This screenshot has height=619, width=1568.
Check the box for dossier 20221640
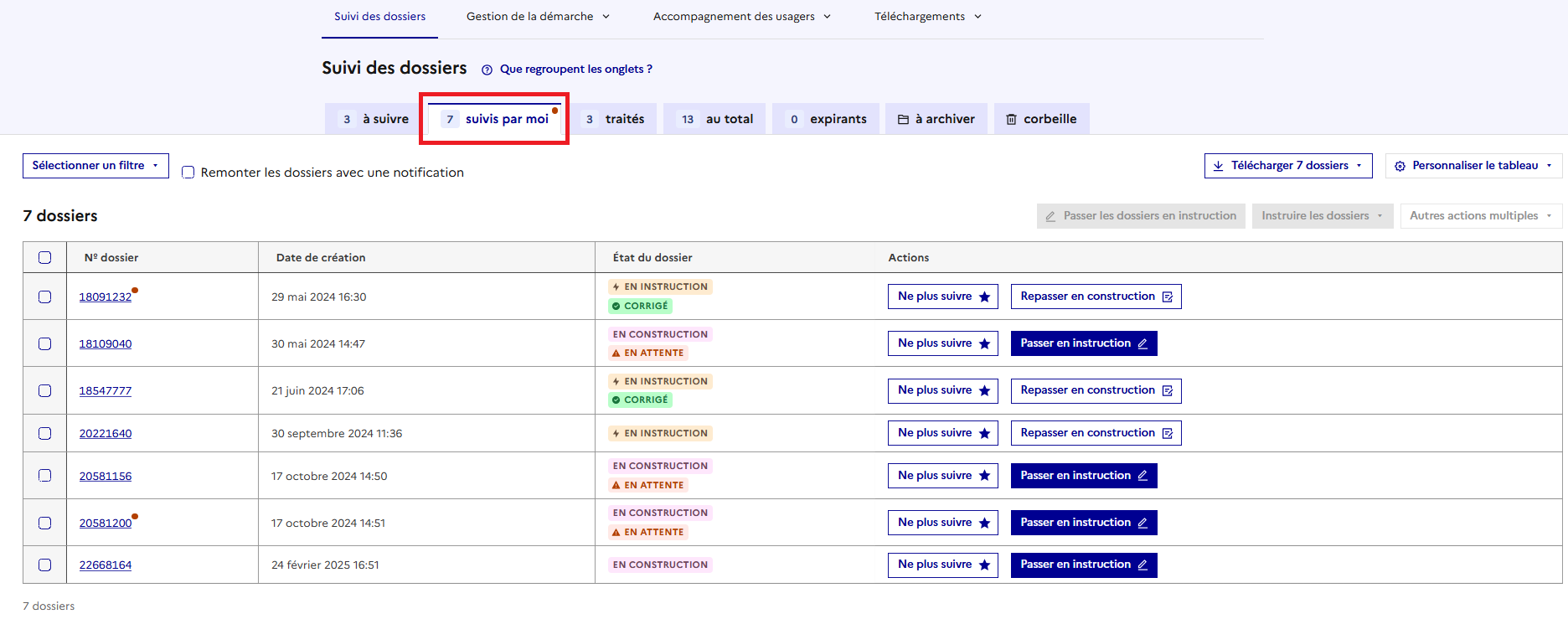point(45,434)
